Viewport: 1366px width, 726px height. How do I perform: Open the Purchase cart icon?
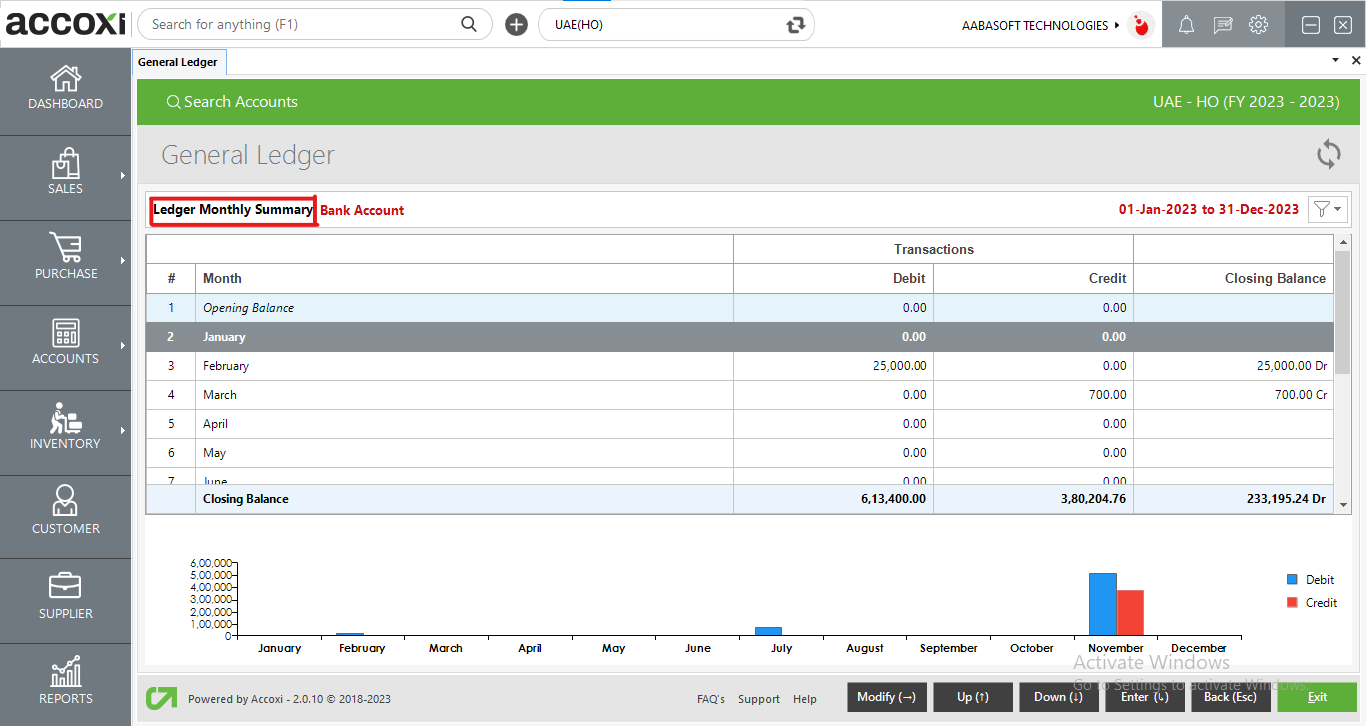[65, 247]
